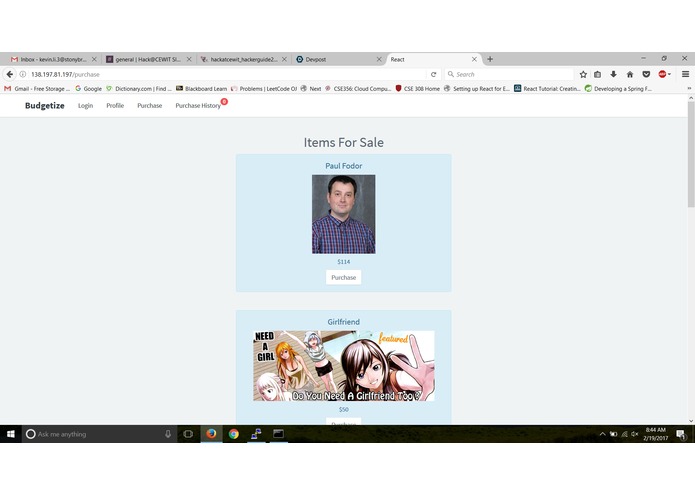Open the terminal window taskbar icon
This screenshot has height=494, width=695.
pos(278,434)
